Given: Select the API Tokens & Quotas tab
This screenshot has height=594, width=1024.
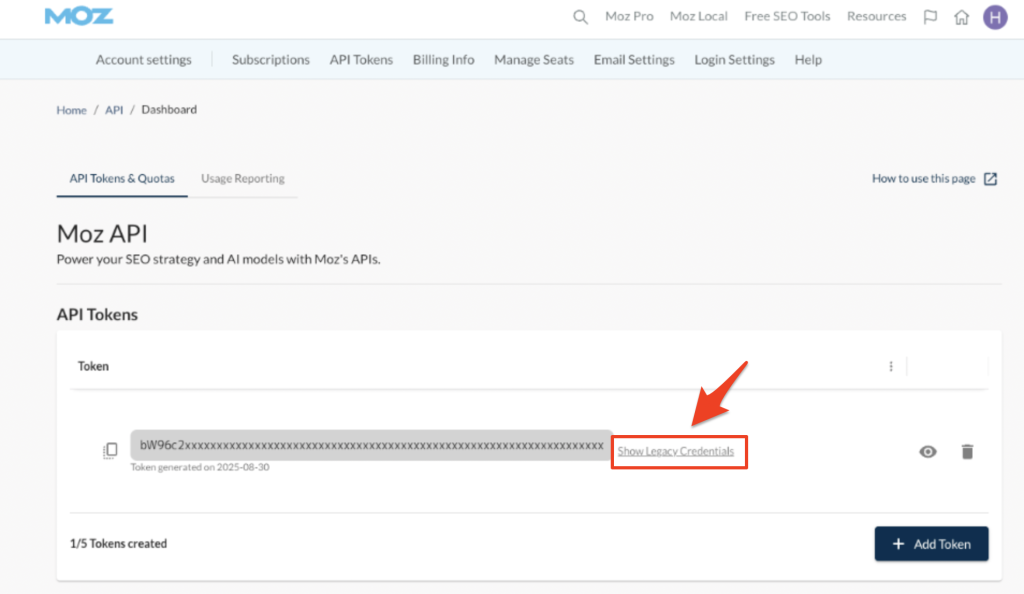Looking at the screenshot, I should [x=122, y=179].
